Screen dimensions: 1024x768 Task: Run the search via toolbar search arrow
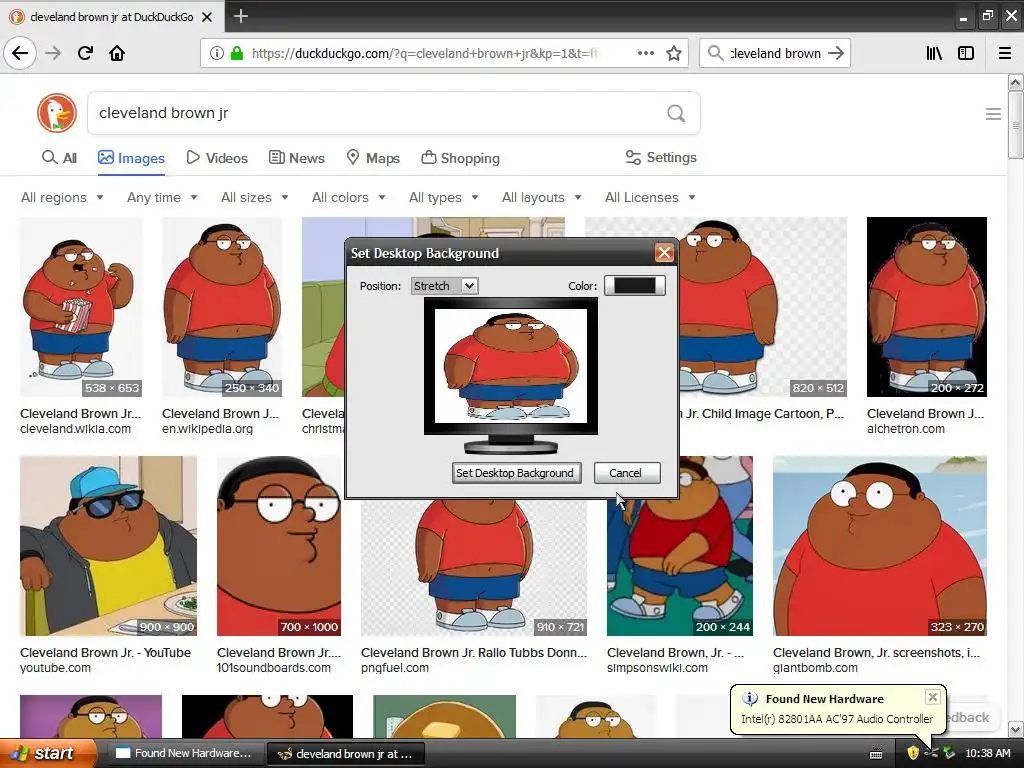coord(836,53)
